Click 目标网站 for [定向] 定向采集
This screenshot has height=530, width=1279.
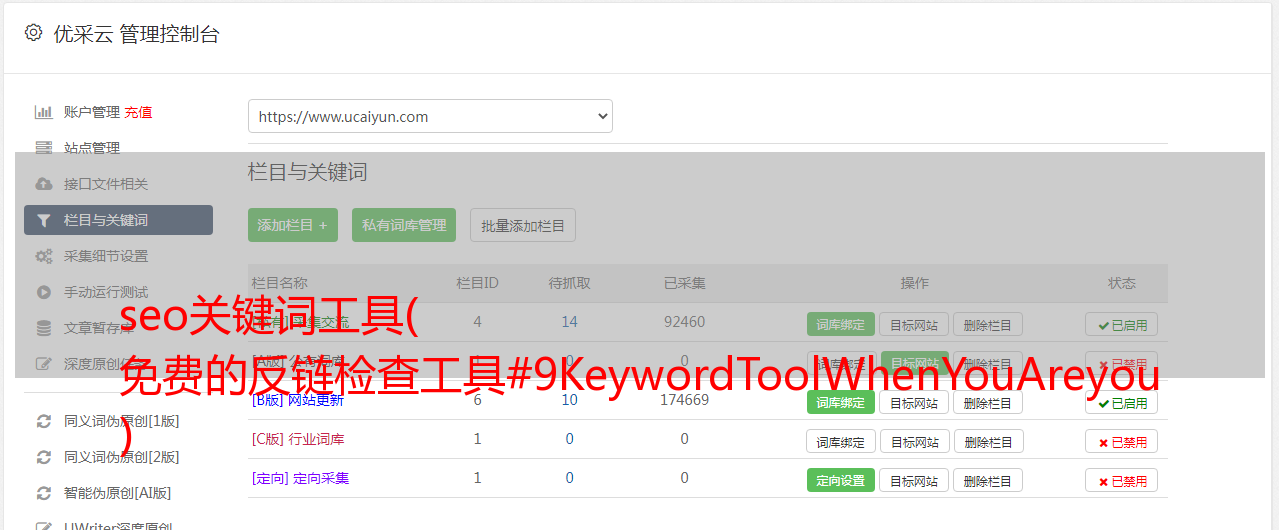914,480
